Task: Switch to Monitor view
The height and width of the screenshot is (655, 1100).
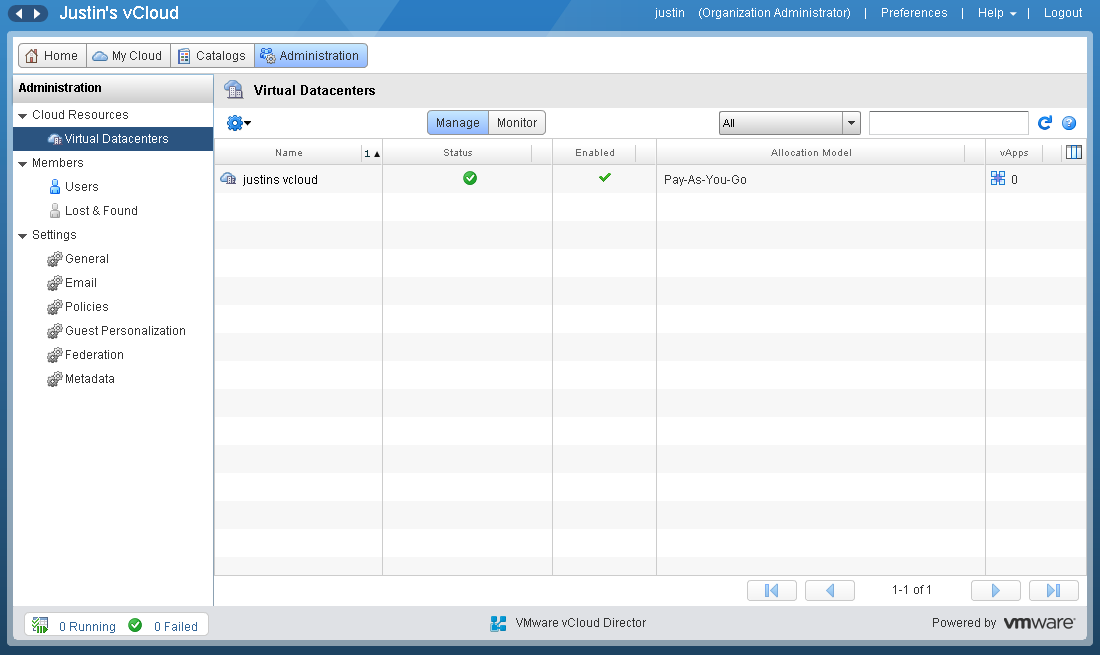Action: click(517, 123)
